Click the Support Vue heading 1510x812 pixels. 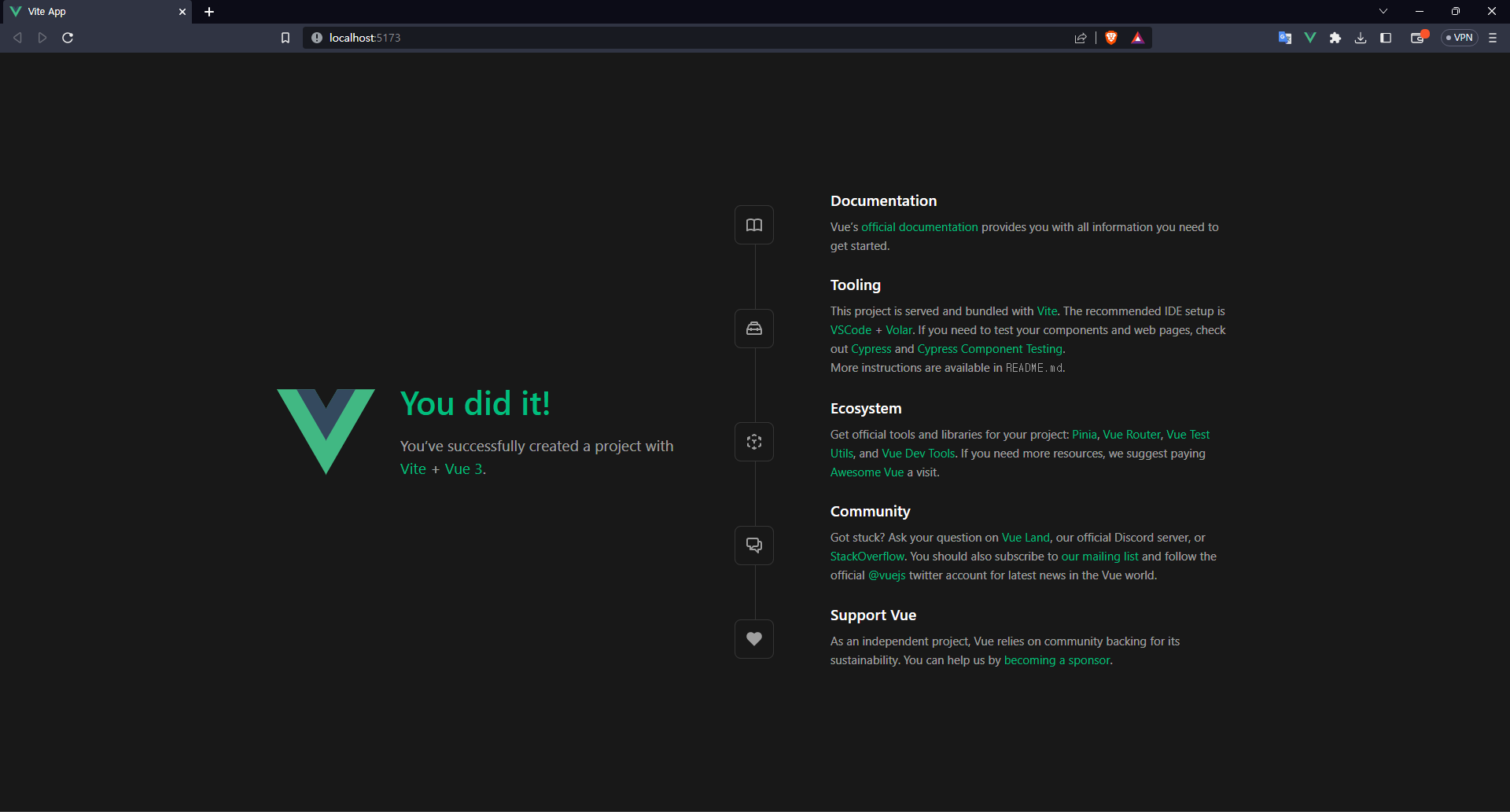pos(873,615)
